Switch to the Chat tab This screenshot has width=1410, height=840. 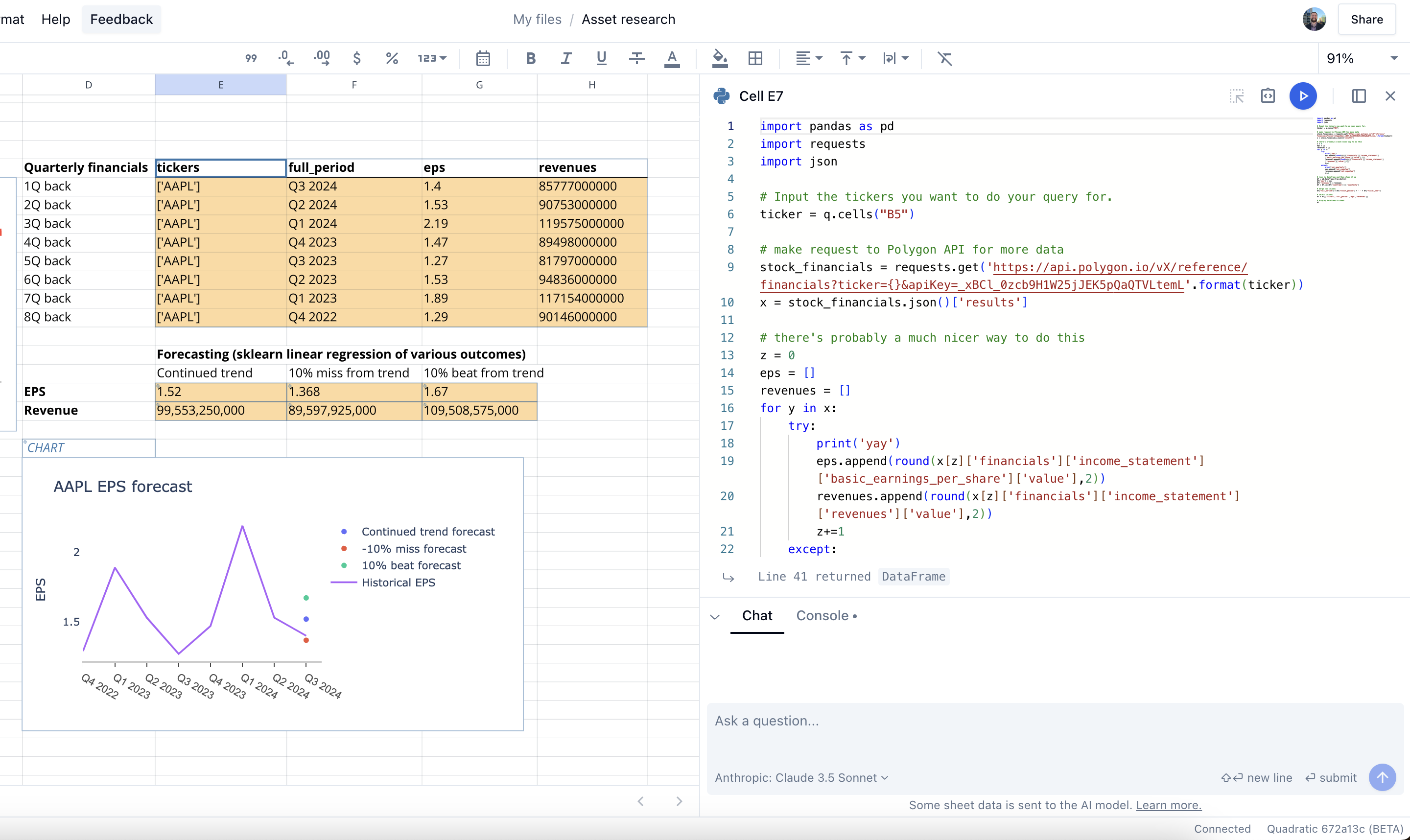(x=757, y=616)
